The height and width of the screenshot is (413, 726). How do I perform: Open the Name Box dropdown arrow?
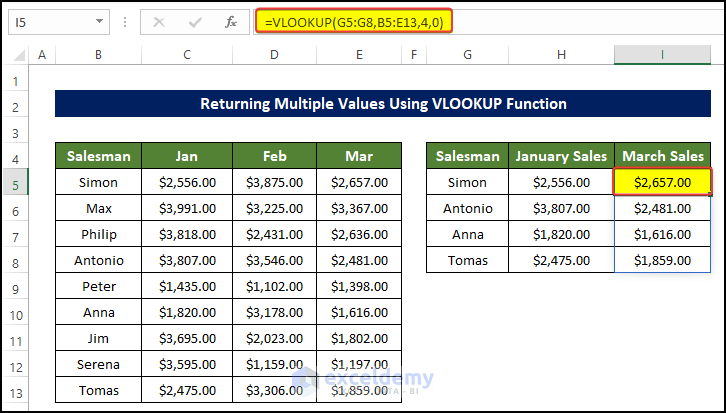click(x=99, y=21)
